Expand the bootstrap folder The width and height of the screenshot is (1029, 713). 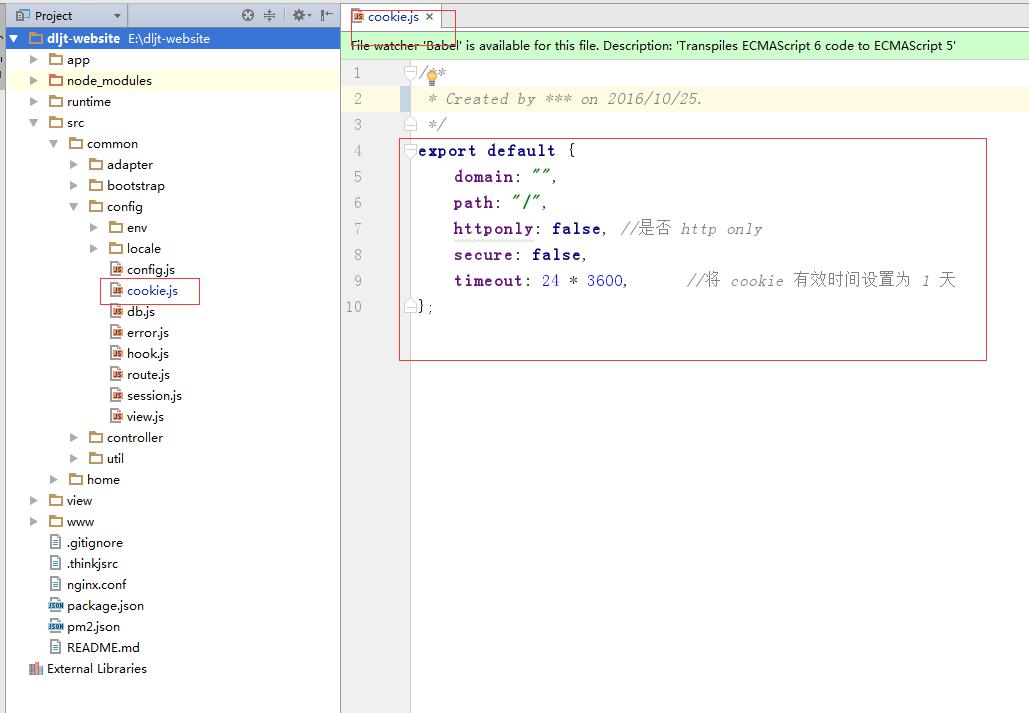[74, 186]
